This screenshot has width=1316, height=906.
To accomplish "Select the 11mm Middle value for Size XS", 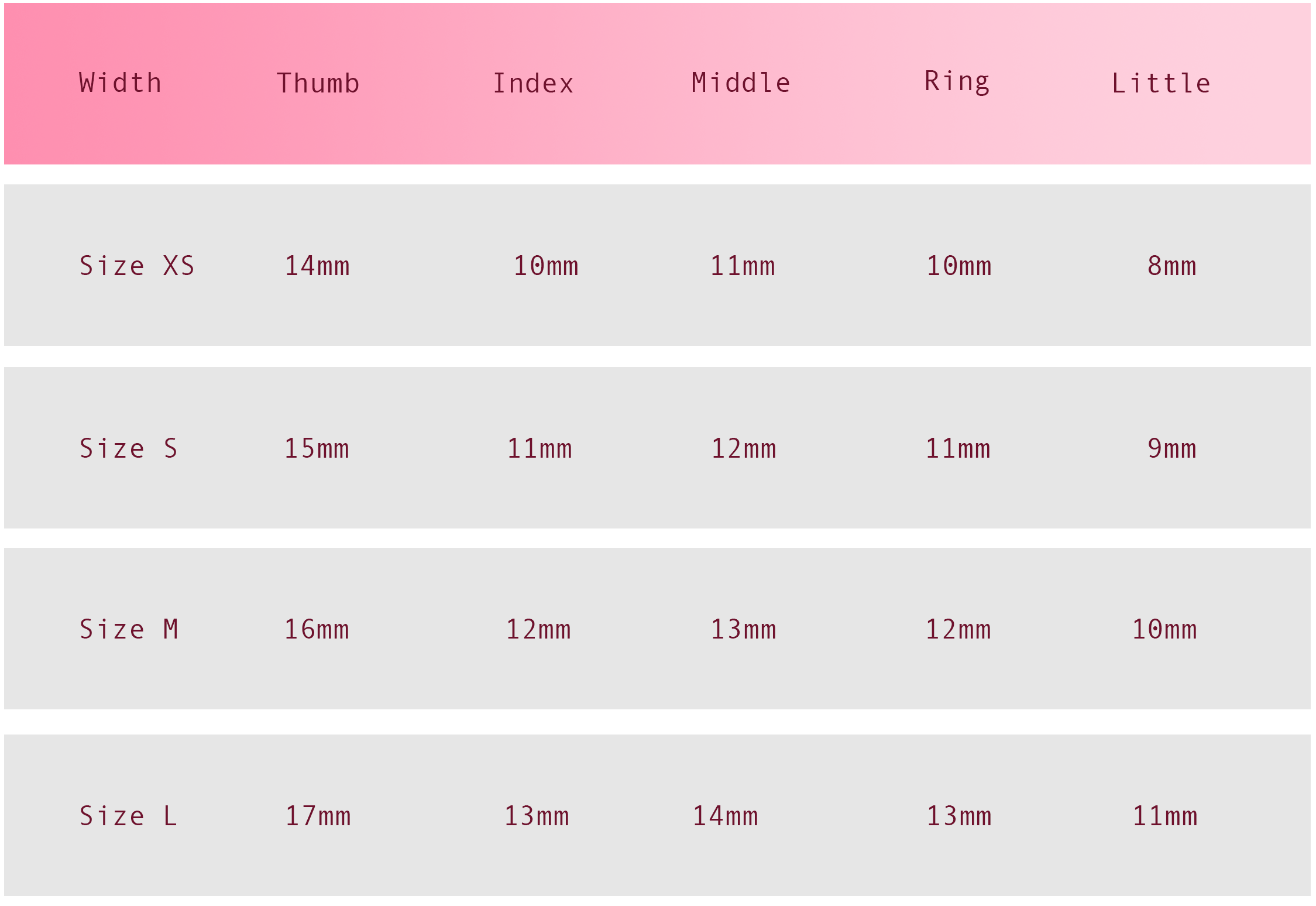I will 743,266.
